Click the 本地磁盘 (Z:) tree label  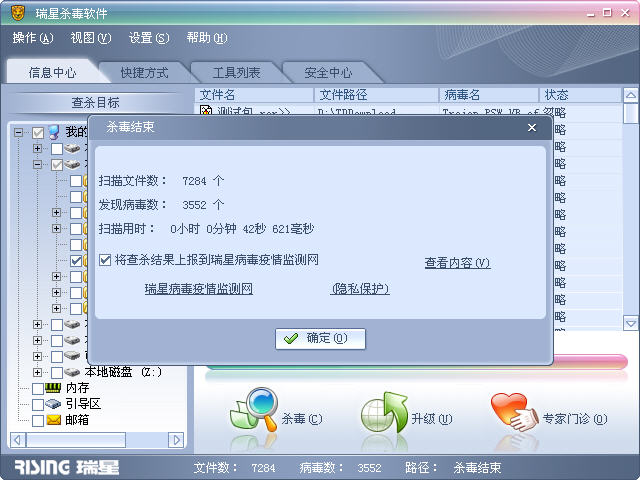[123, 372]
